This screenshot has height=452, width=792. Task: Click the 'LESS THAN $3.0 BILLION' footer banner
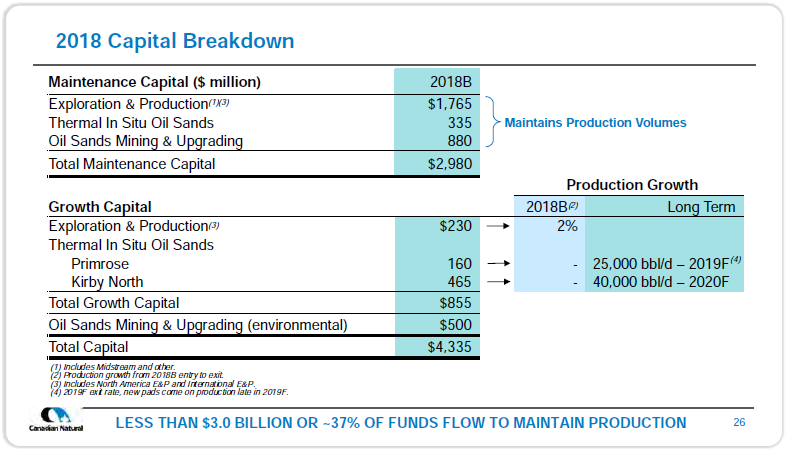point(401,423)
